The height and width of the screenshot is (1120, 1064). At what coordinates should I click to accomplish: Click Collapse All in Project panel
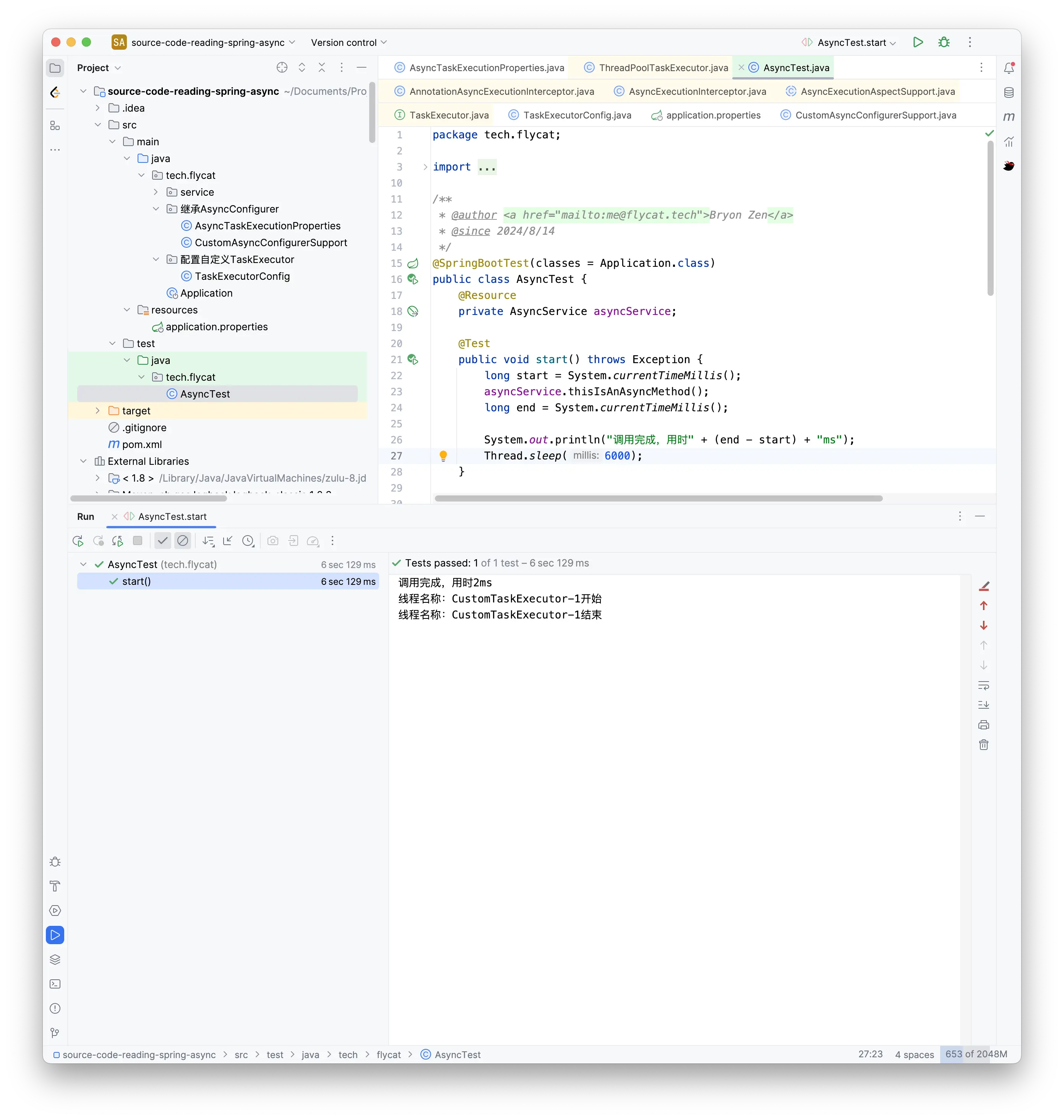[321, 68]
